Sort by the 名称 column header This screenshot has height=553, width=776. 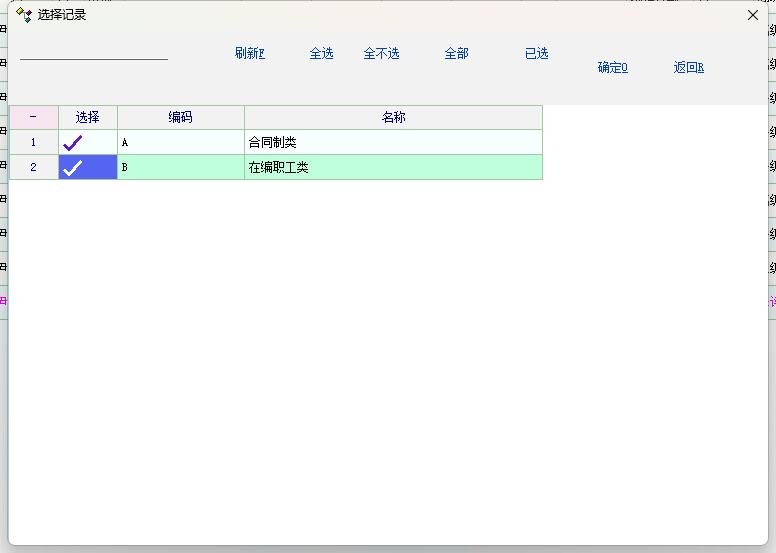[x=393, y=118]
